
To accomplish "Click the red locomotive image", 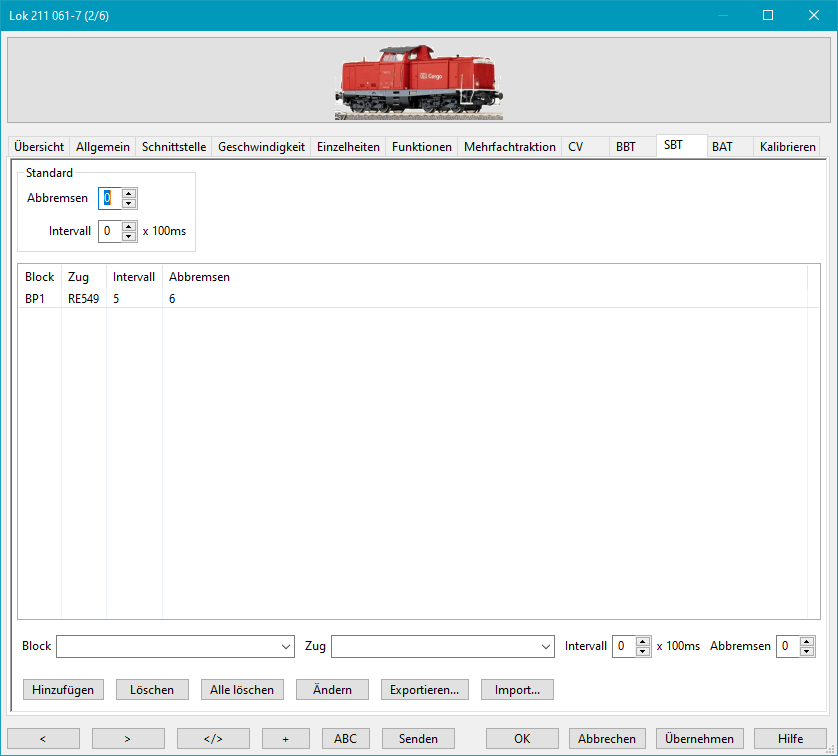I will pos(418,82).
